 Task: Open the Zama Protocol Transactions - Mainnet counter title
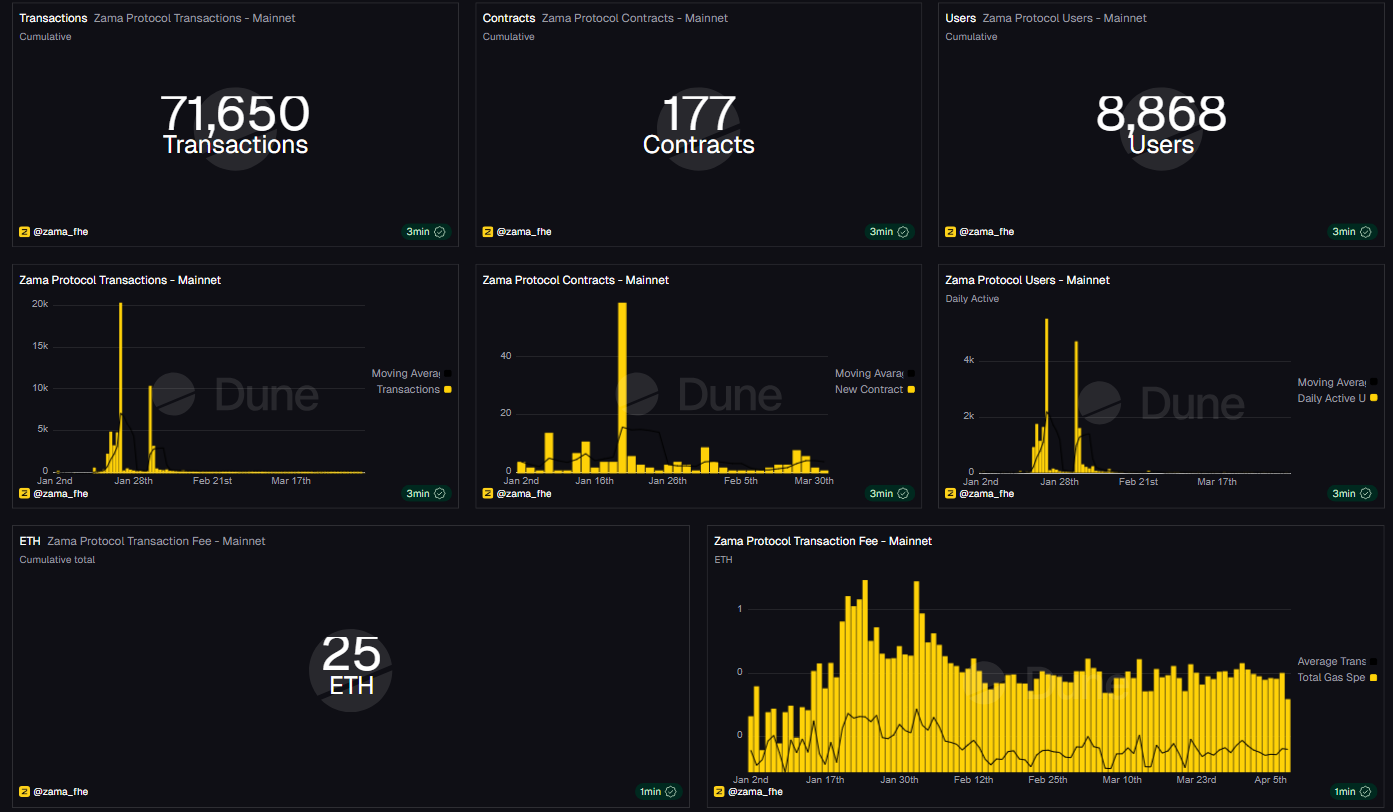coord(194,19)
